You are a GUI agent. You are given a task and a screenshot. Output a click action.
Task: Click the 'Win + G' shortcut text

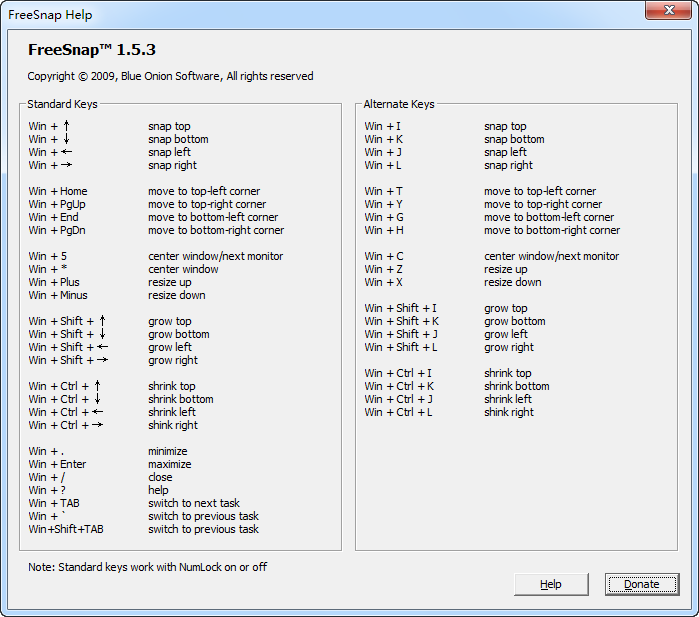[x=384, y=217]
